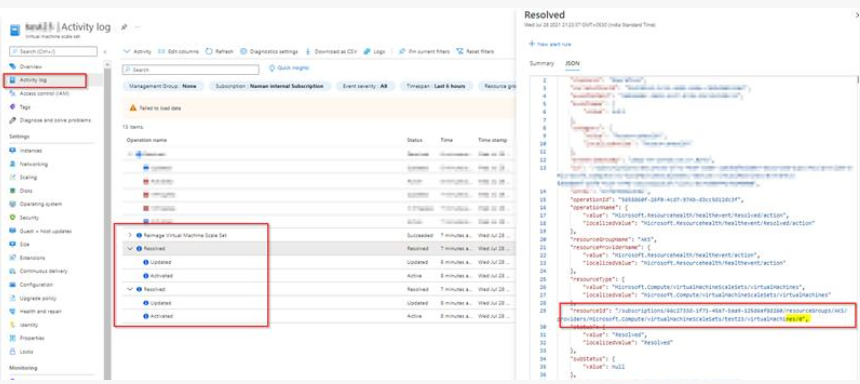The height and width of the screenshot is (384, 860).
Task: Close the Resolved details panel
Action: pos(857,15)
